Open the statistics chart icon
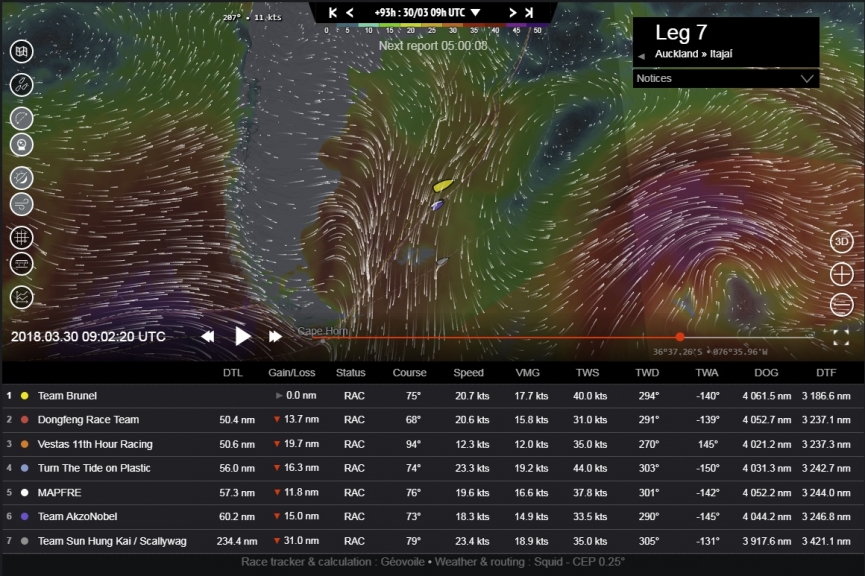The width and height of the screenshot is (865, 576). [22, 297]
